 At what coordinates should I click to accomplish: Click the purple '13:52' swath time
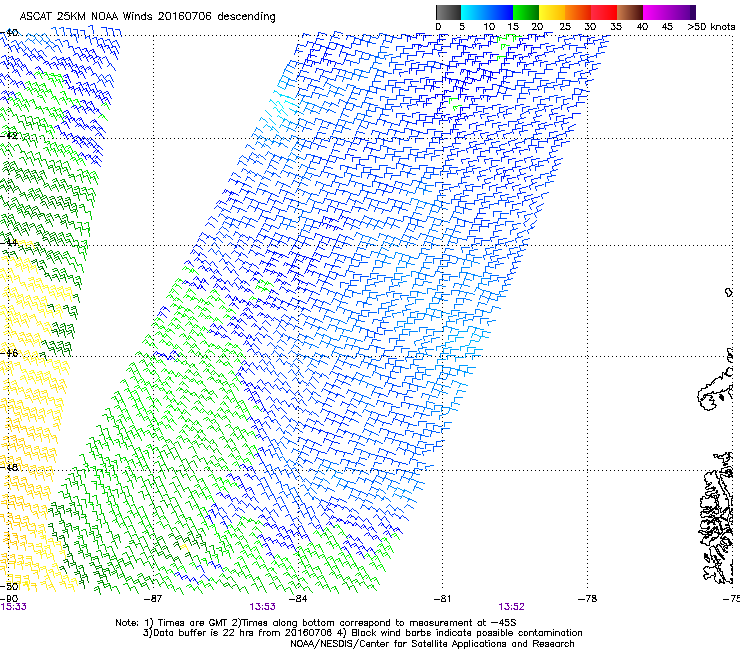pos(512,607)
